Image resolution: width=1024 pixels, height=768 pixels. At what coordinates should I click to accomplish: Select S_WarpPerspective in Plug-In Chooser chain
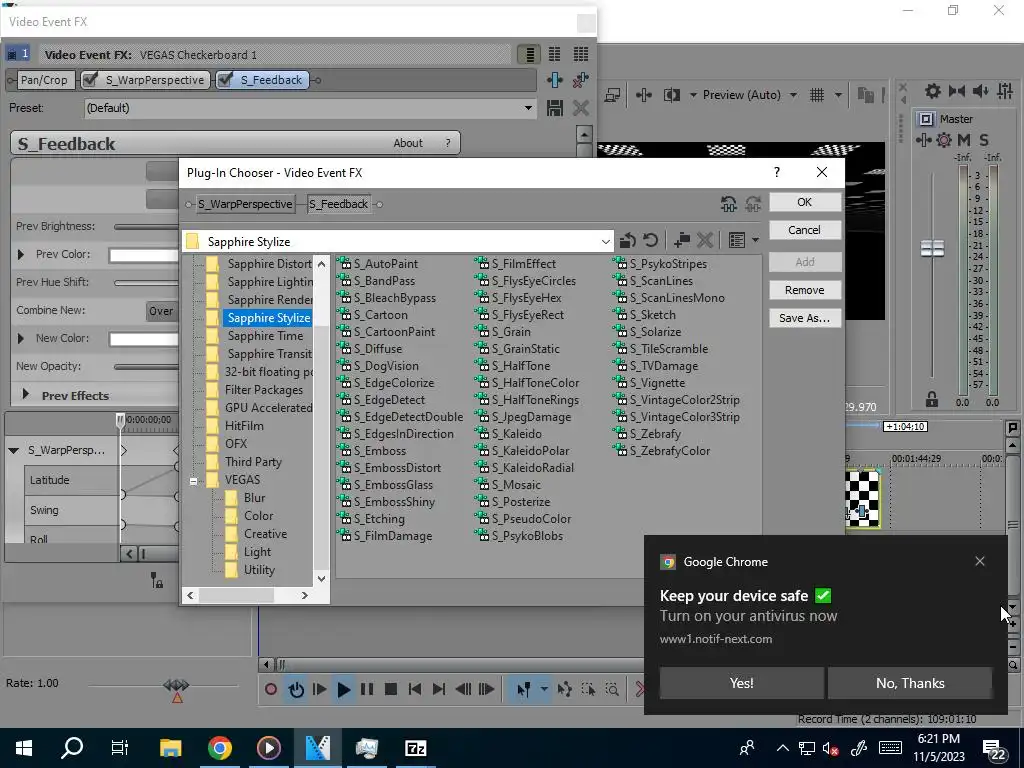coord(245,204)
